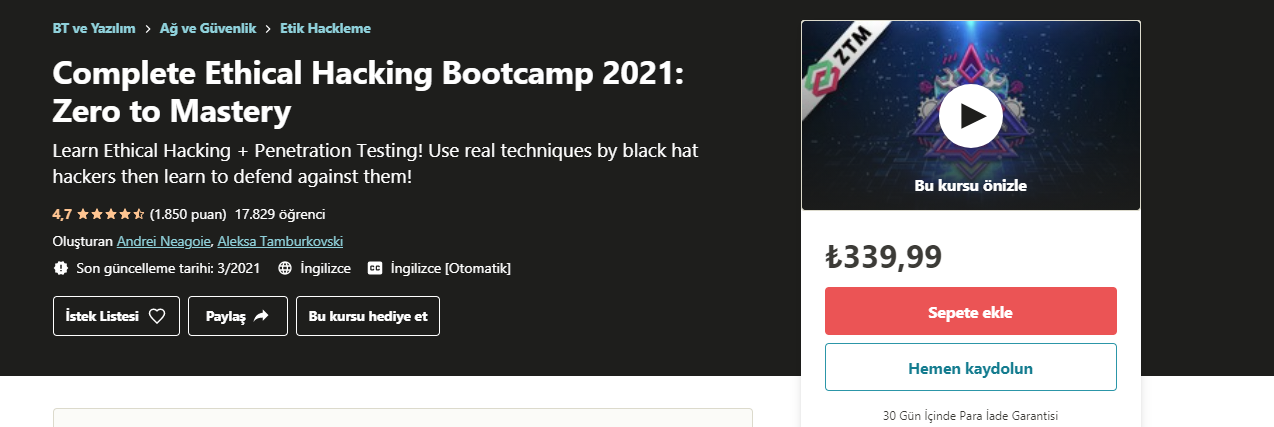
Task: Open the BT ve Yazılım breadcrumb
Action: (93, 29)
